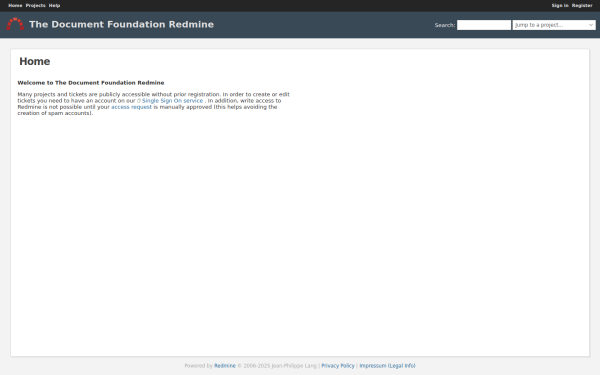600x375 pixels.
Task: Focus the Search input field
Action: pos(484,25)
